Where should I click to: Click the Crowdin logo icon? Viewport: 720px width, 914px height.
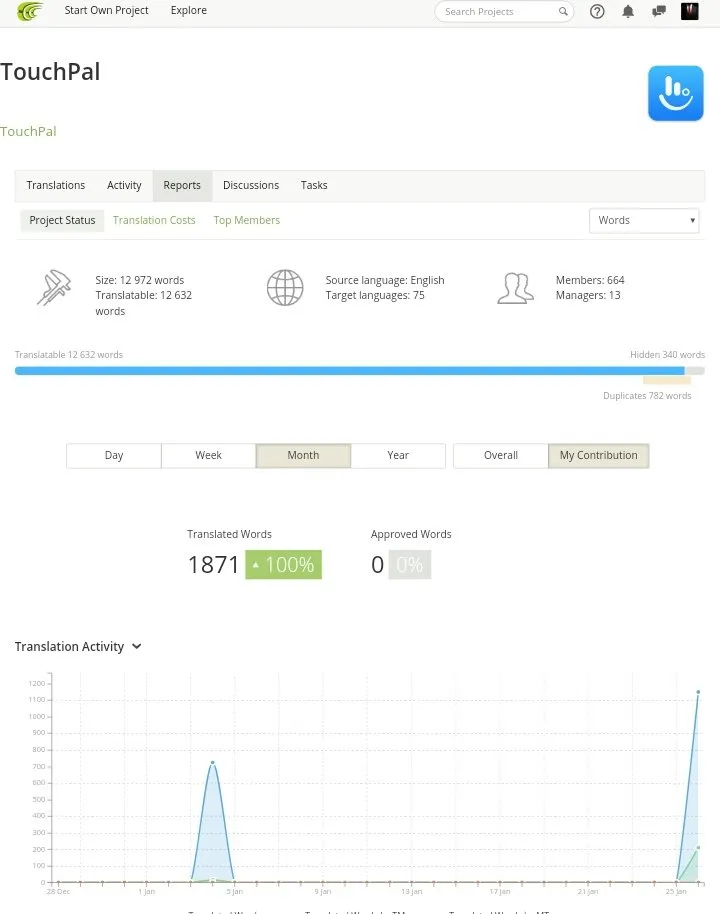30,11
